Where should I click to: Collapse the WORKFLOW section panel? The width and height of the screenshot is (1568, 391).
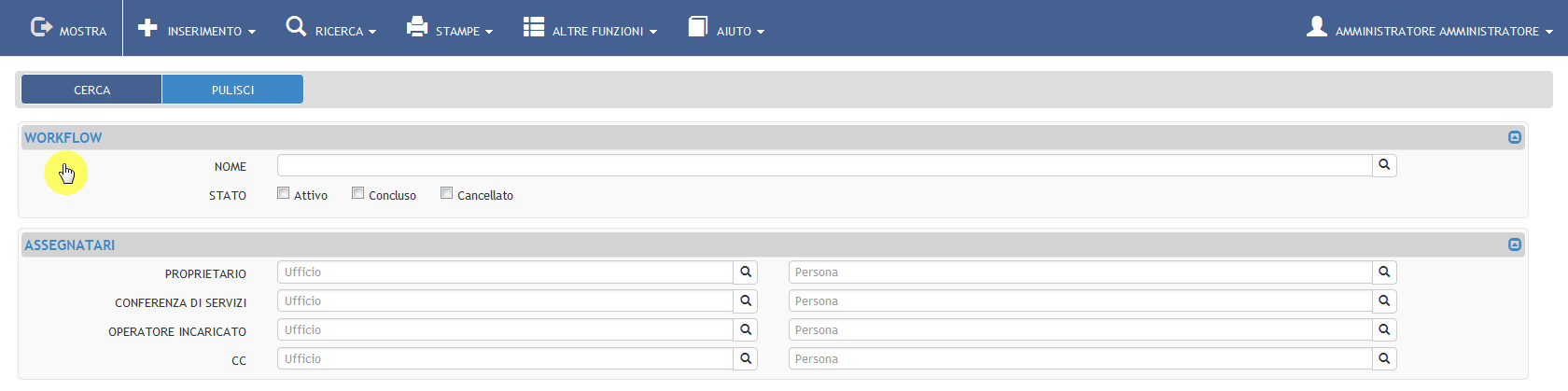point(1515,137)
